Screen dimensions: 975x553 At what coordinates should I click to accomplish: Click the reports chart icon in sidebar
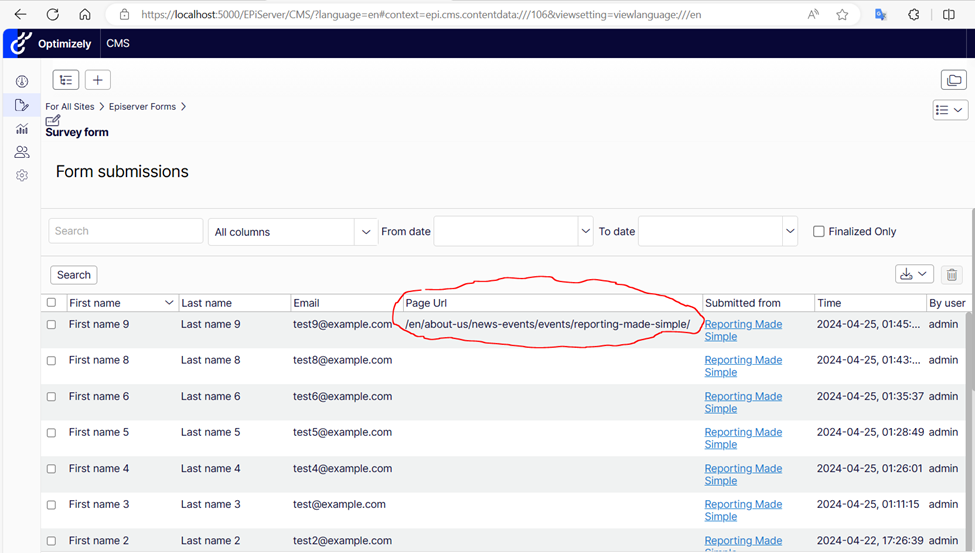[x=21, y=129]
